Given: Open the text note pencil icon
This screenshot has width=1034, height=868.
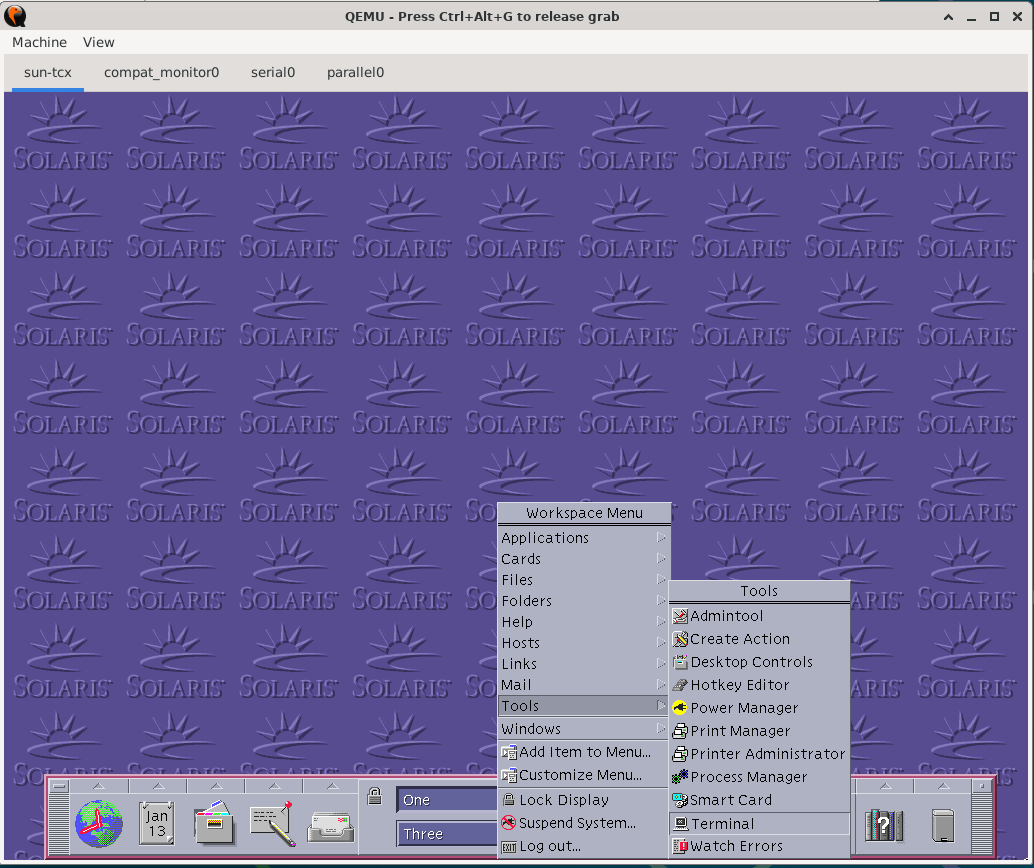Looking at the screenshot, I should (272, 824).
